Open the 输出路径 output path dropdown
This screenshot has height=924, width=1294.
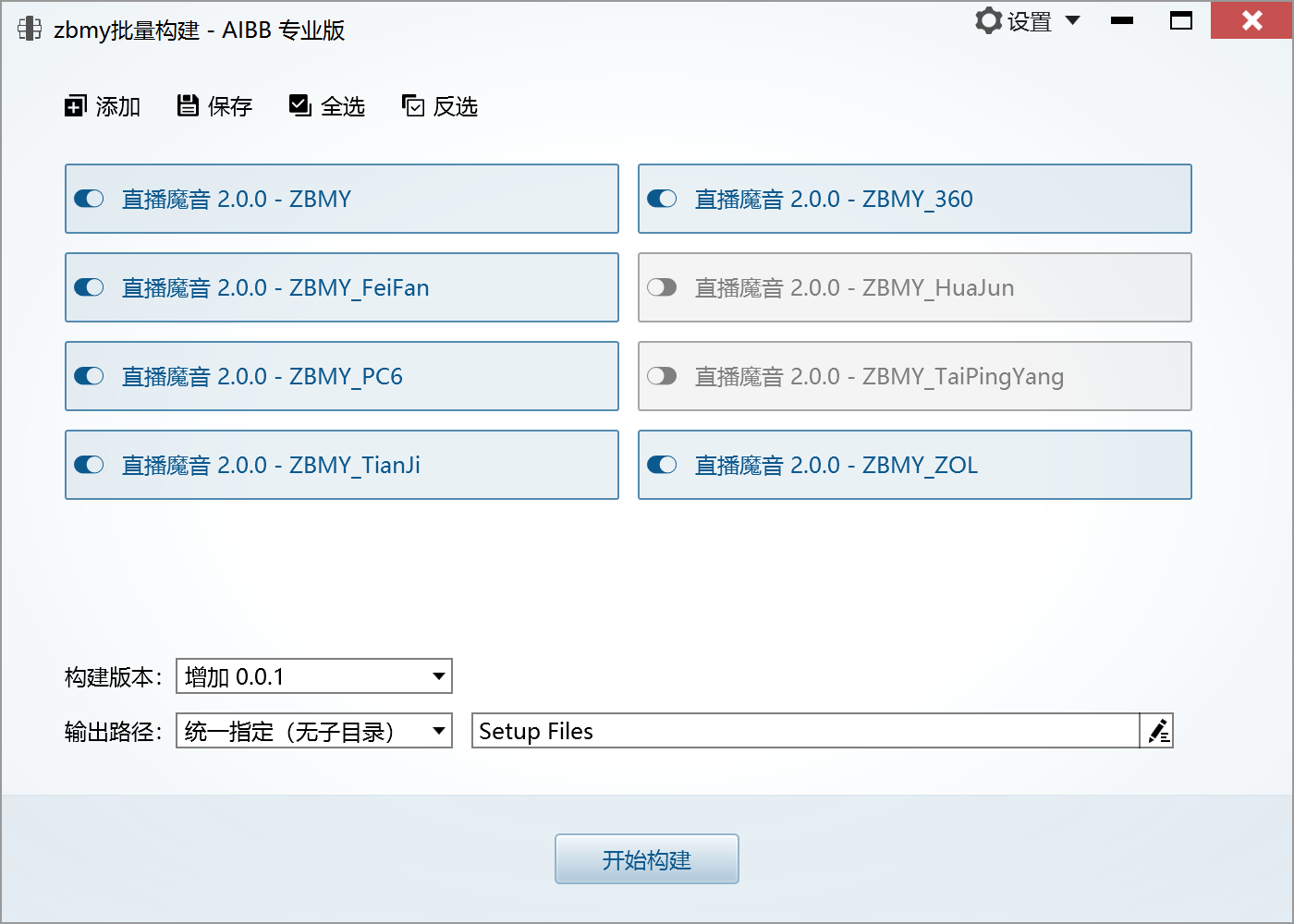(x=439, y=732)
